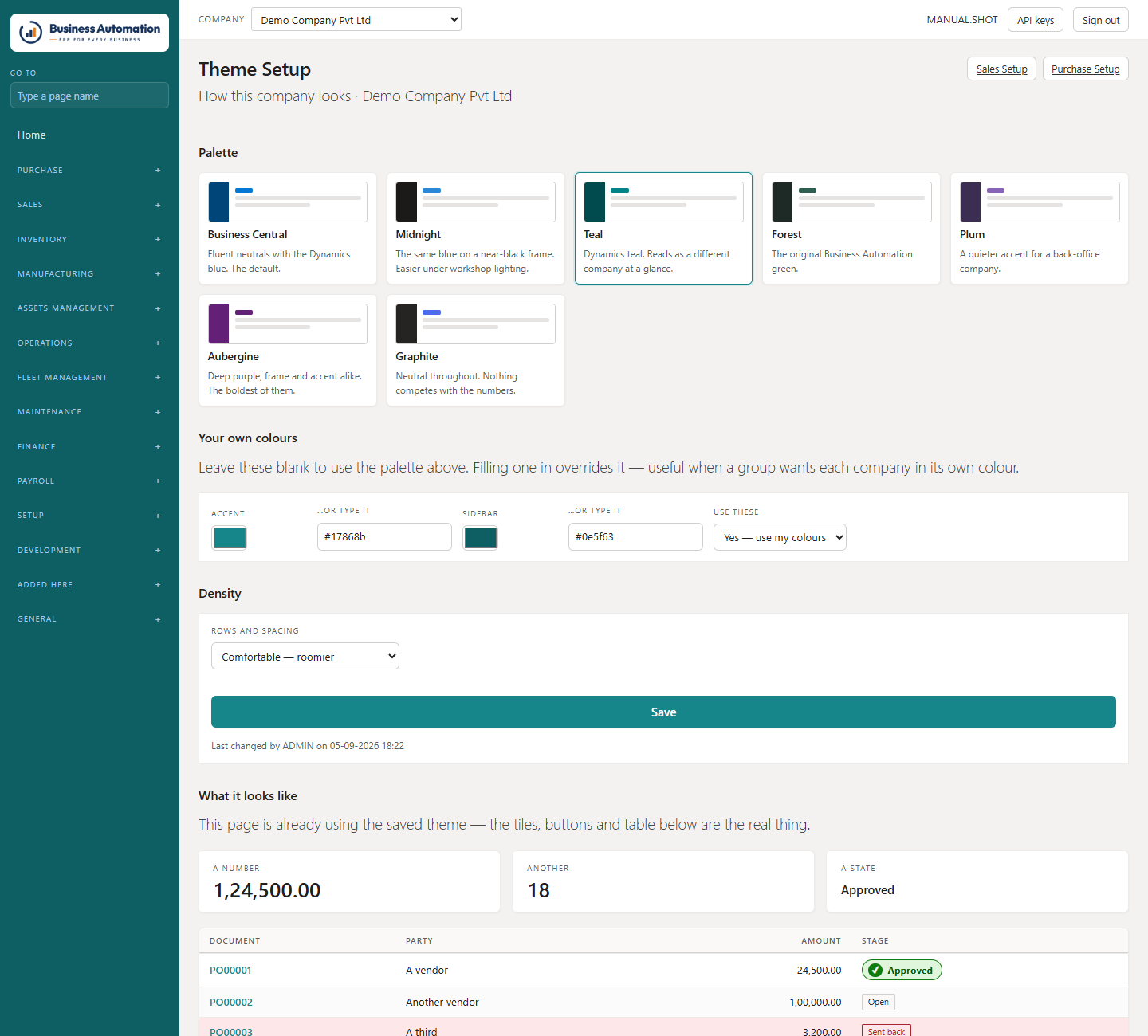The width and height of the screenshot is (1148, 1036).
Task: Expand the Inventory sidebar section
Action: (x=89, y=240)
